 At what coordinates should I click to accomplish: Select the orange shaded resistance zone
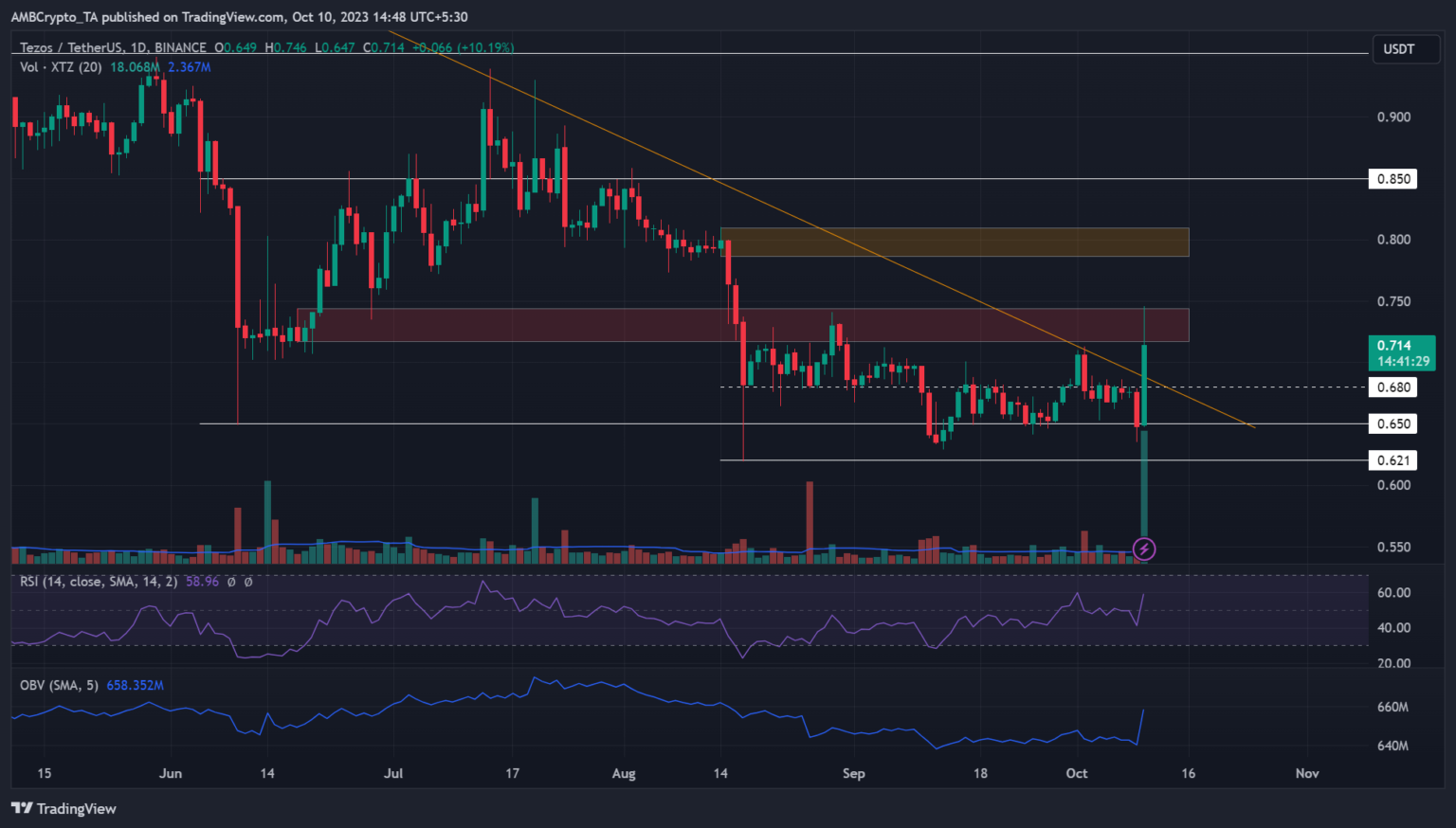click(954, 242)
